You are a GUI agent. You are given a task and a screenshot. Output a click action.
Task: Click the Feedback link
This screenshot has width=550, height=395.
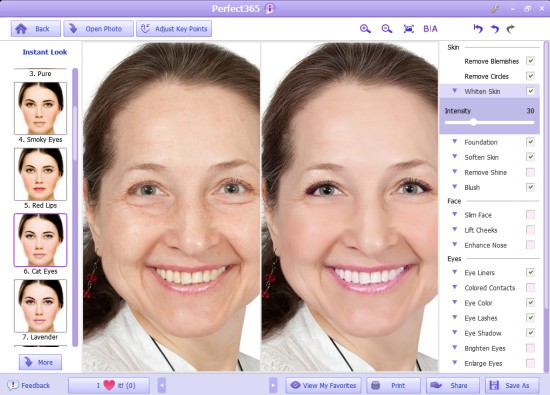coord(29,385)
